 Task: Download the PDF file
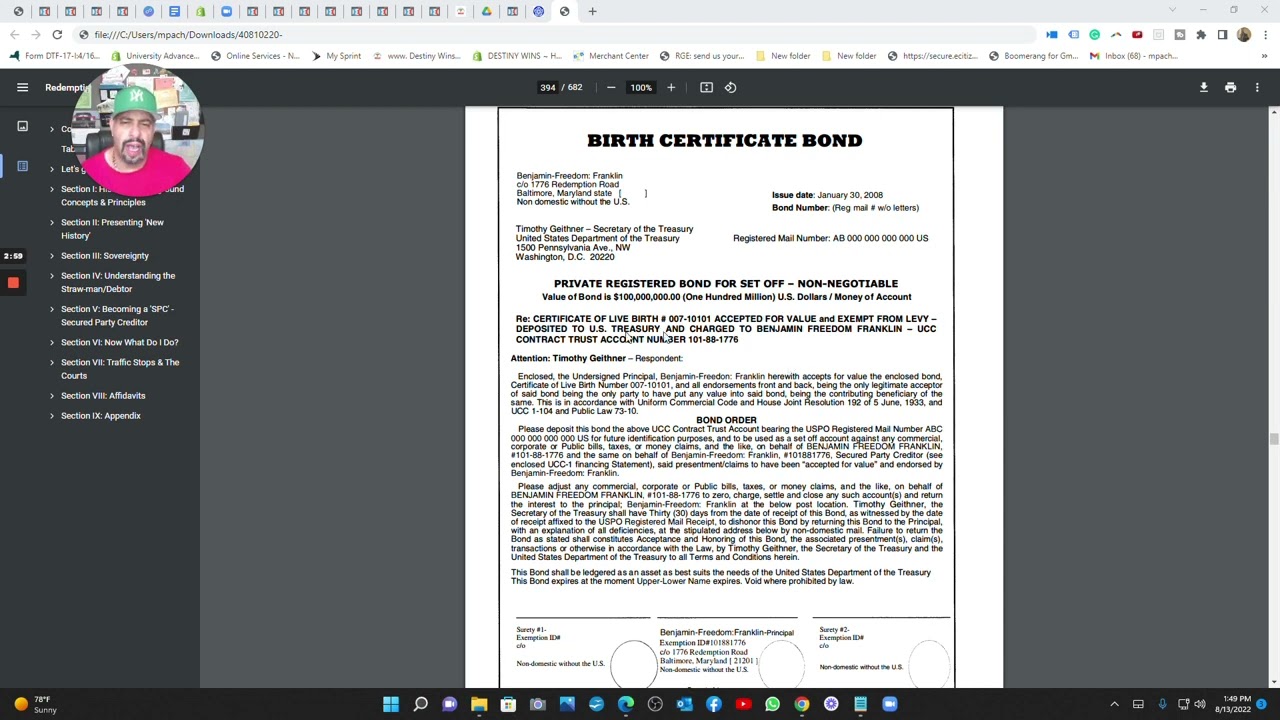(x=1204, y=87)
